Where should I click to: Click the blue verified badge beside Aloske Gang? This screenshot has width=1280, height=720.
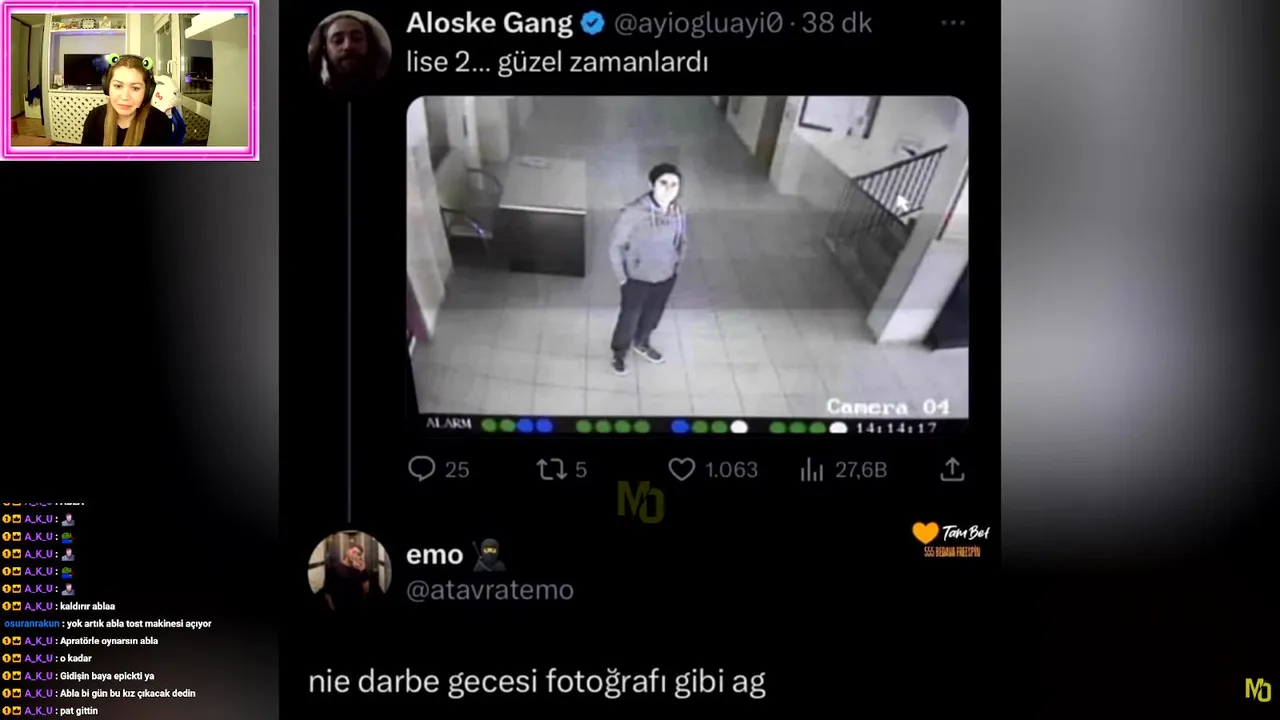tap(593, 23)
